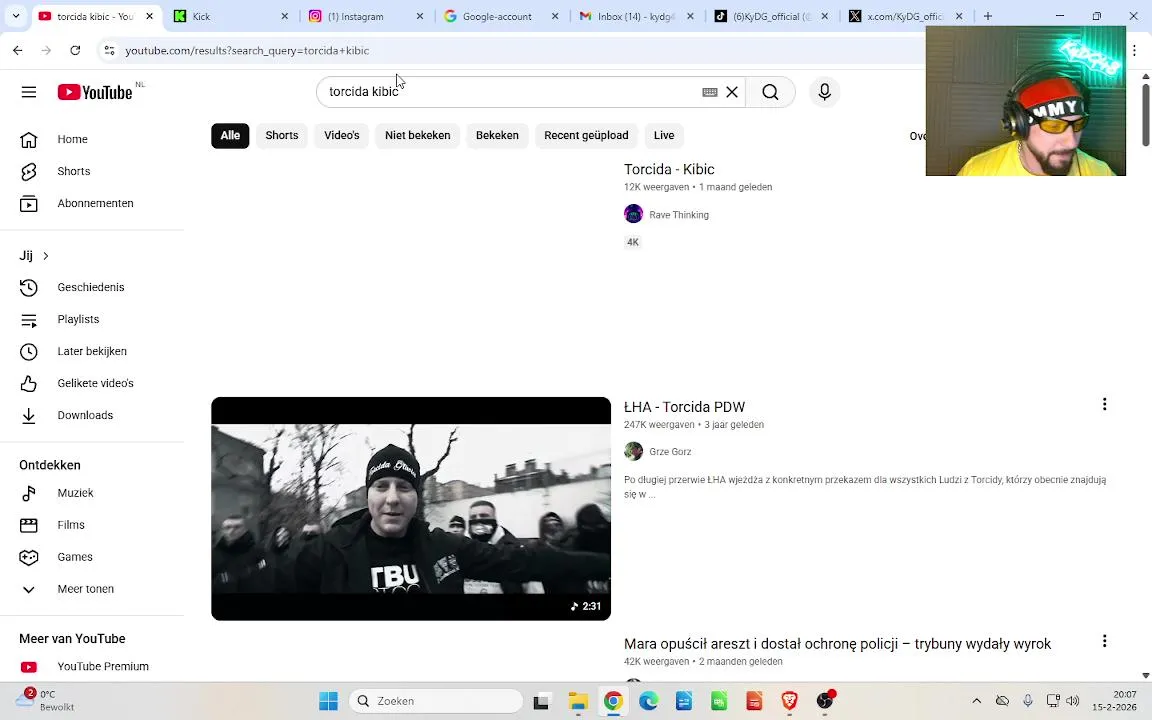Select the Alle filter chip

230,135
